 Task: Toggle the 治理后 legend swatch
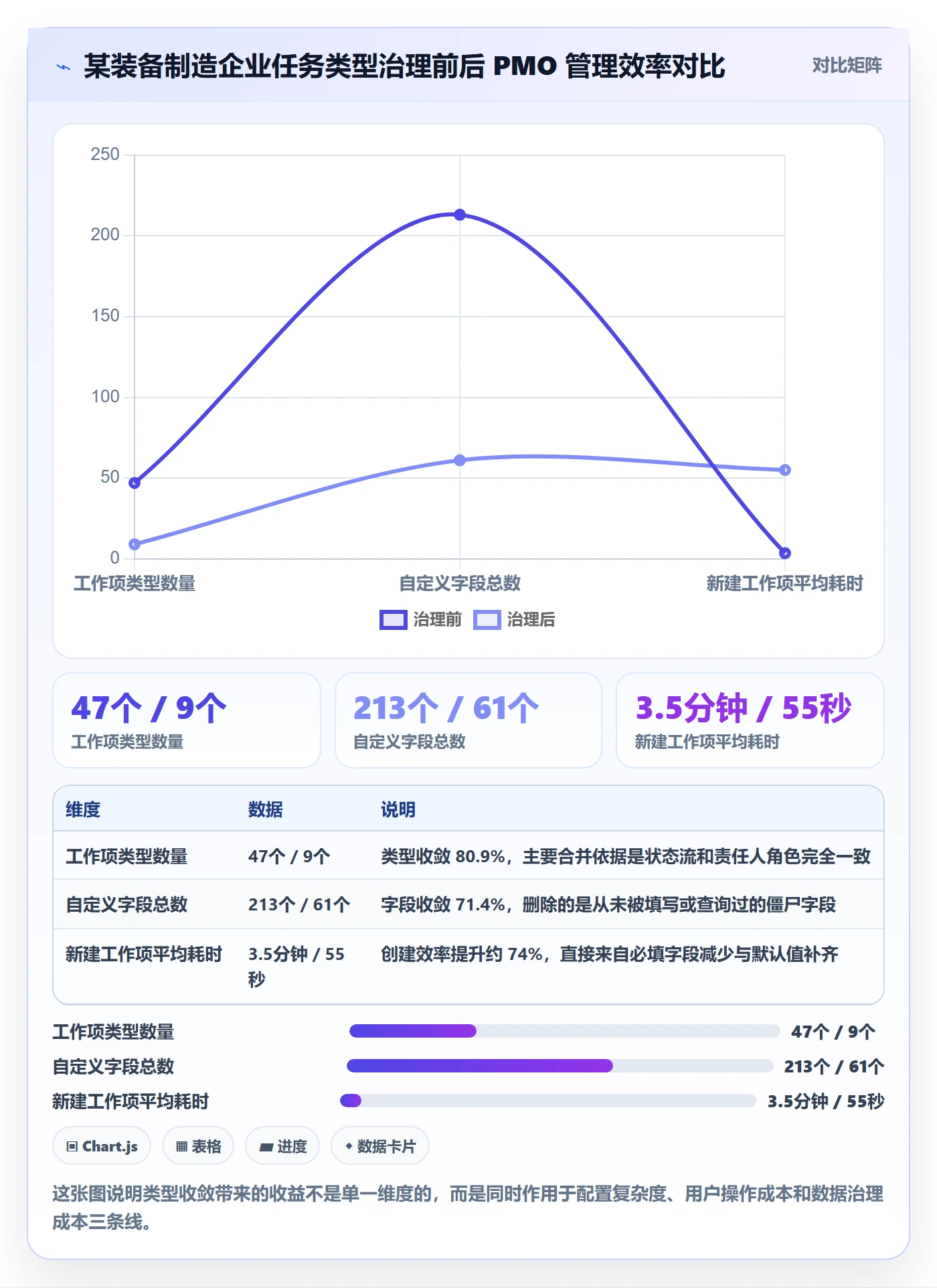click(487, 620)
